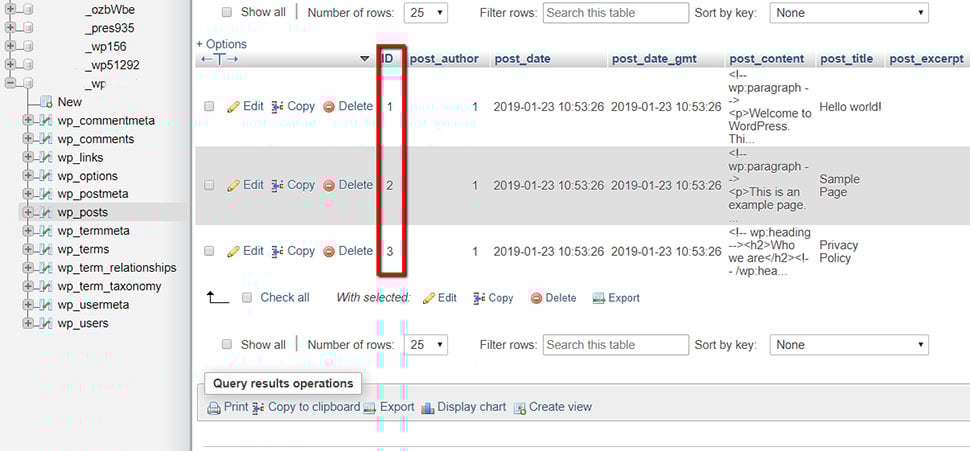Screen dimensions: 970x451
Task: Click the Export icon in query results operations
Action: coord(370,408)
